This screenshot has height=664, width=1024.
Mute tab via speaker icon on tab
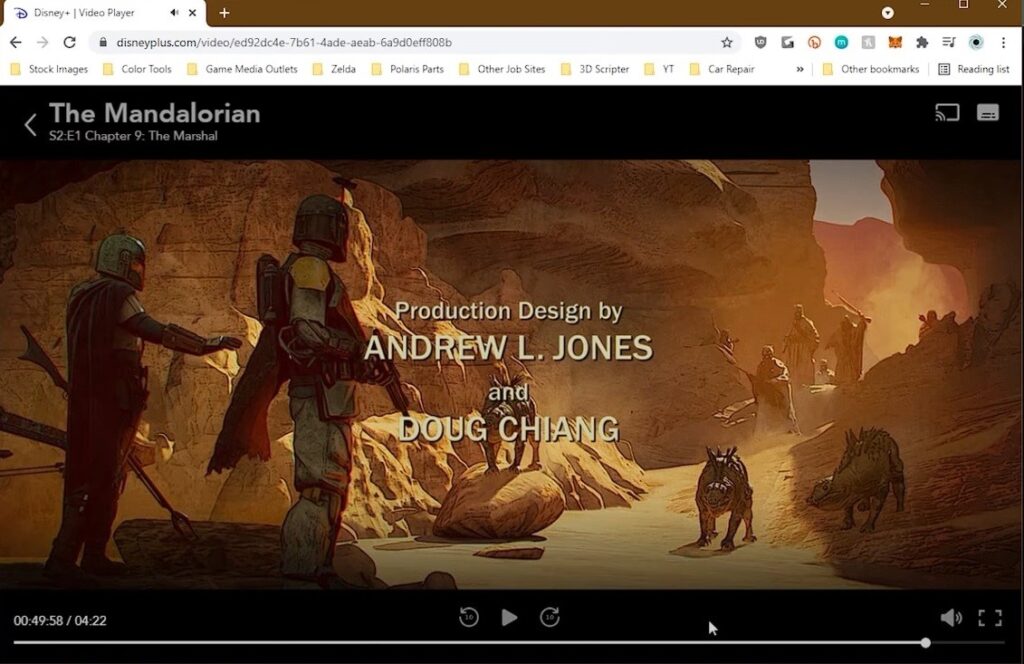tap(174, 12)
